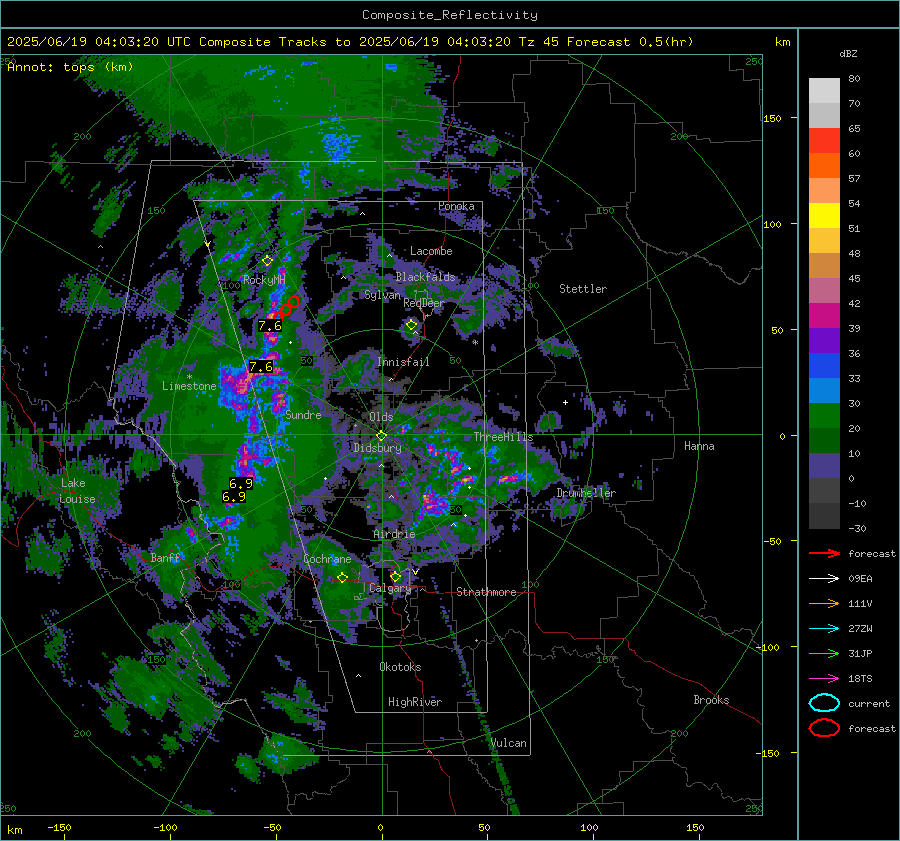
Task: Click the 'Forecast 0.5(hr)' header text
Action: [630, 42]
